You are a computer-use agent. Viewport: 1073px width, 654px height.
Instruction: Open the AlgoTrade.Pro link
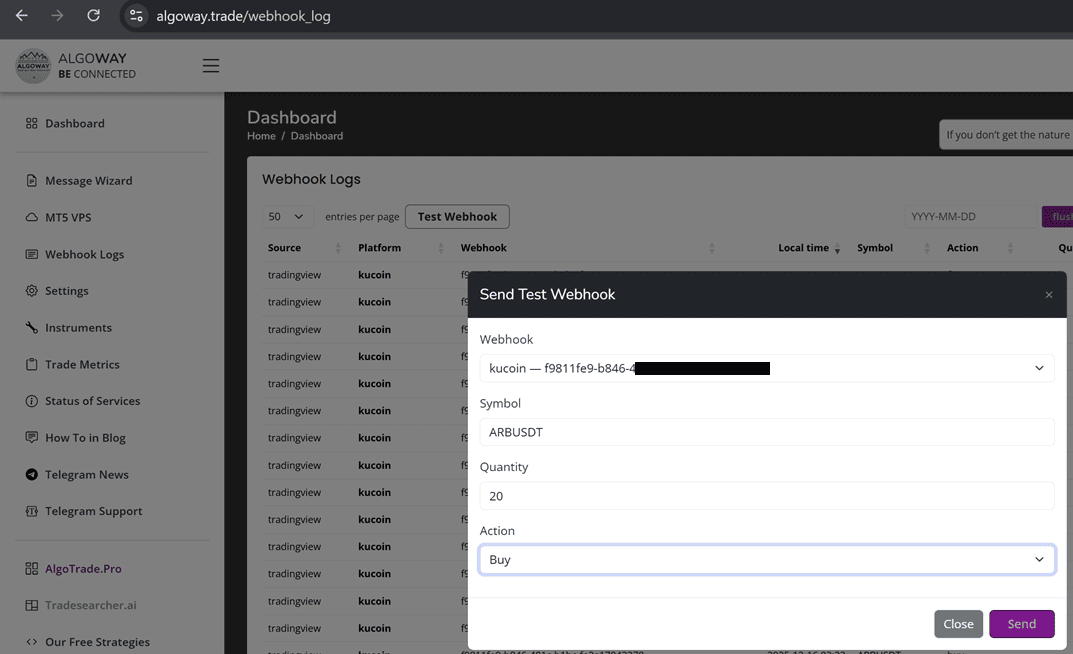83,568
